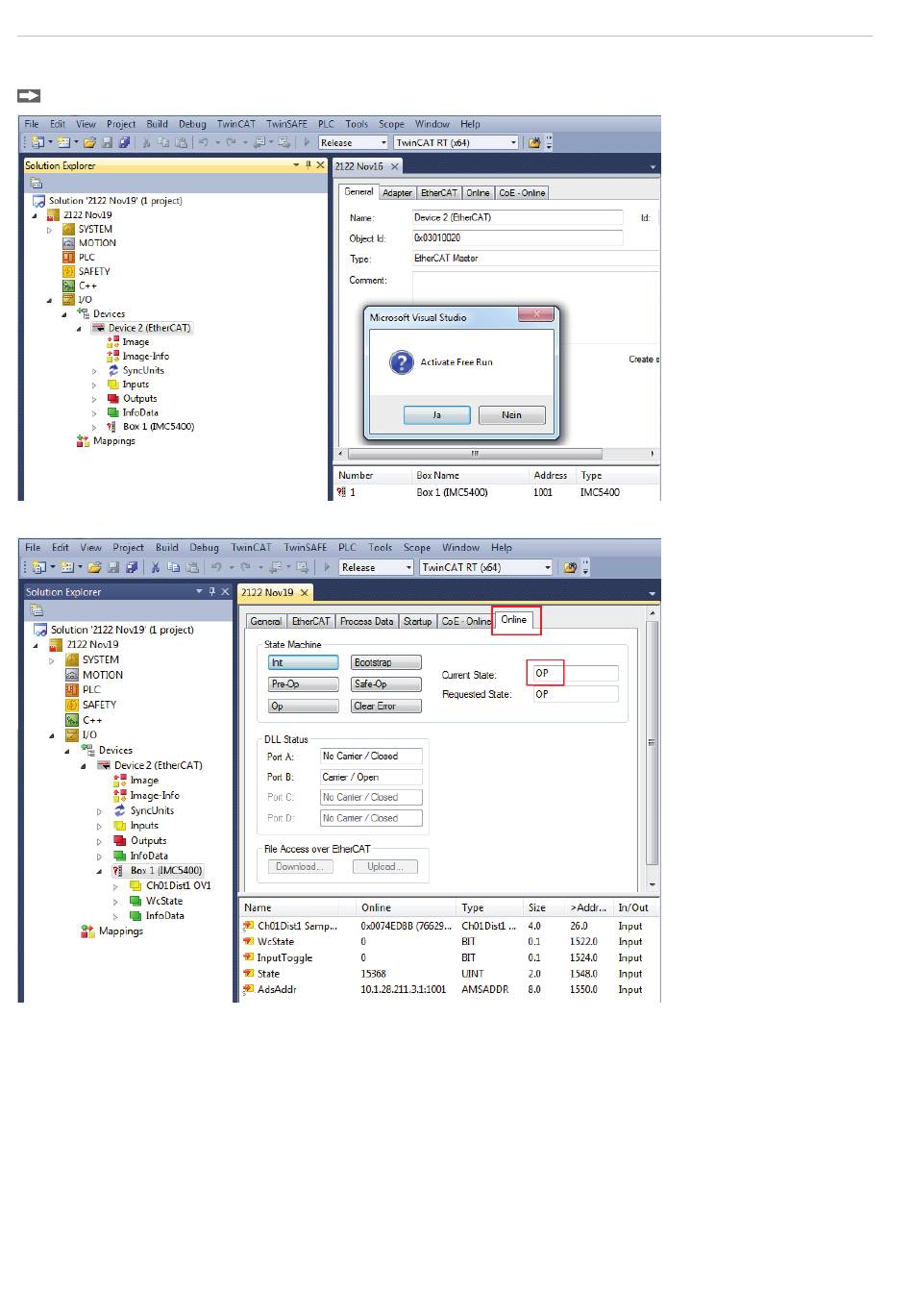Select Image-Info node in State Machine window tree
Image resolution: width=913 pixels, height=1316 pixels.
click(155, 796)
